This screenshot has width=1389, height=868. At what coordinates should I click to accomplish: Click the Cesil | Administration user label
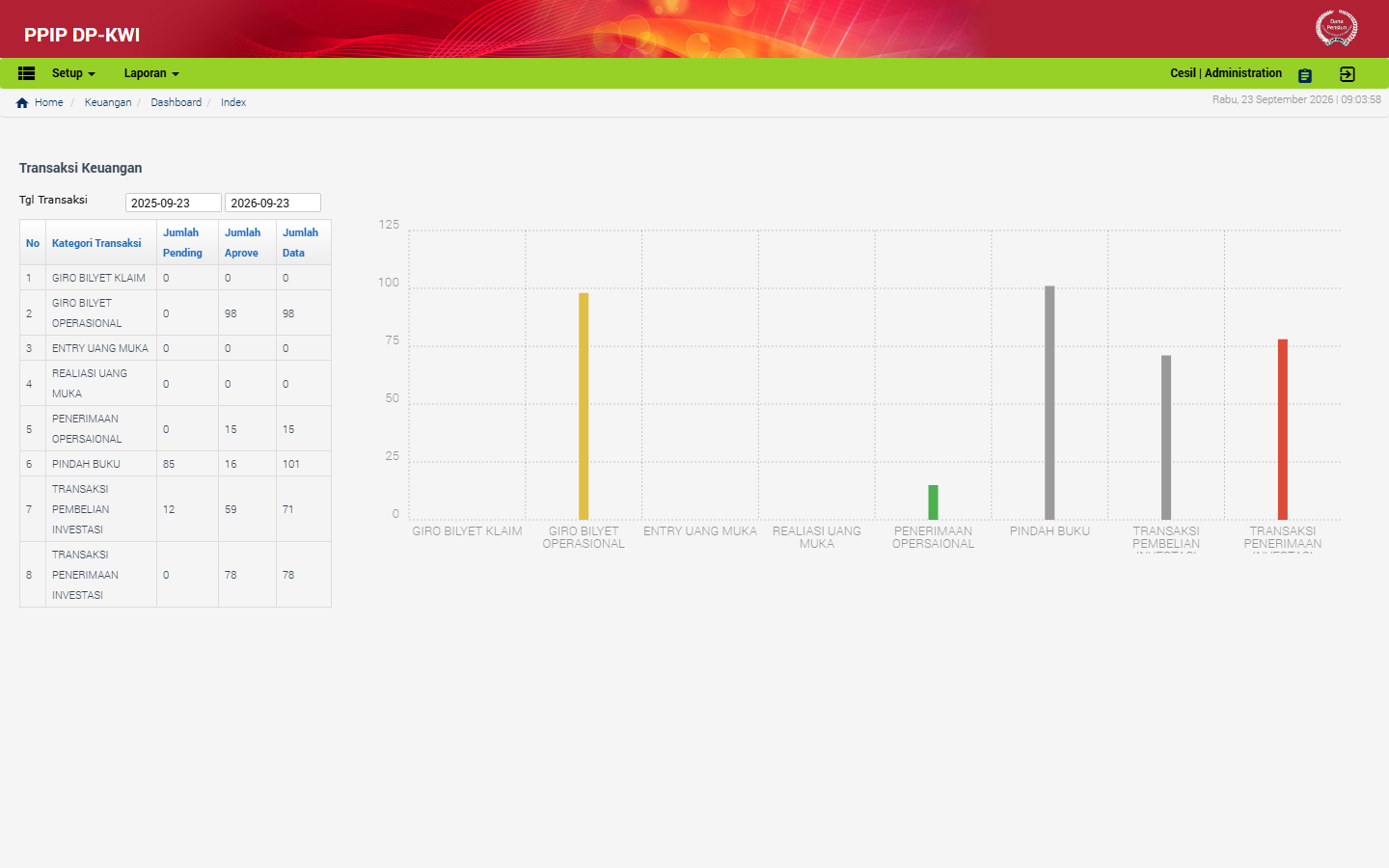(1226, 73)
